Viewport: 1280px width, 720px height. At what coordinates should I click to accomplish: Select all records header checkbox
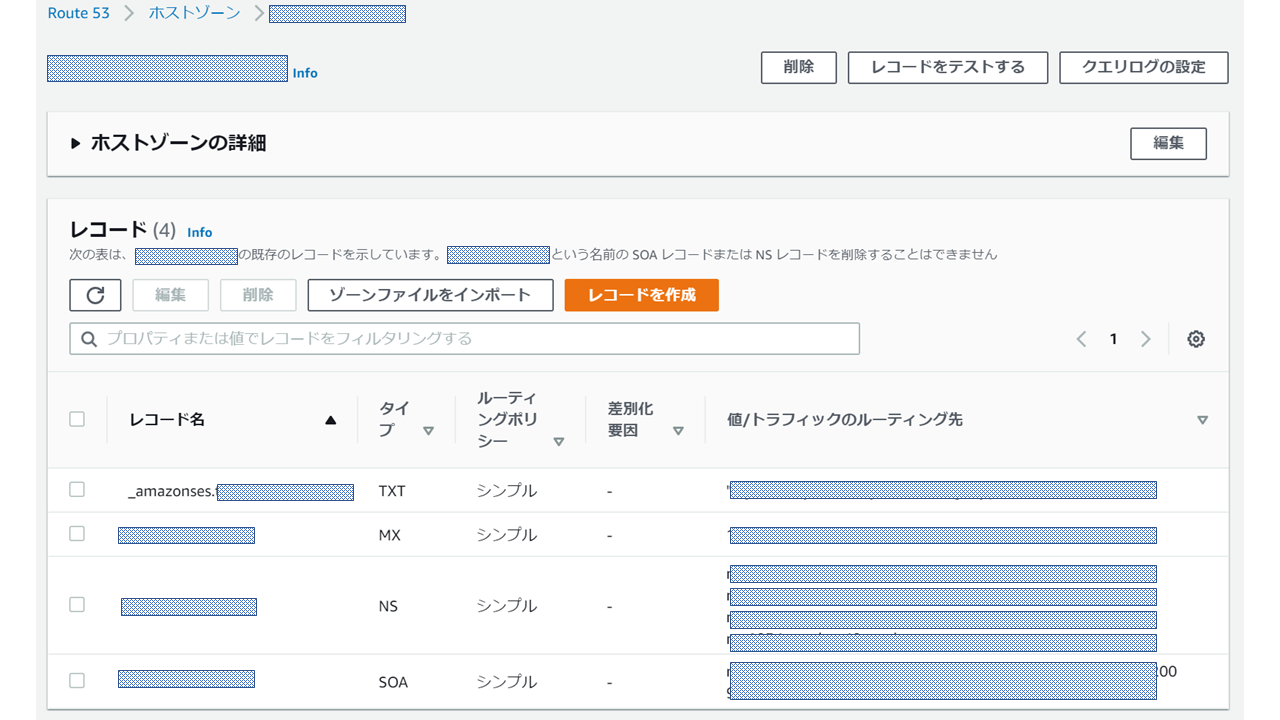(x=77, y=419)
